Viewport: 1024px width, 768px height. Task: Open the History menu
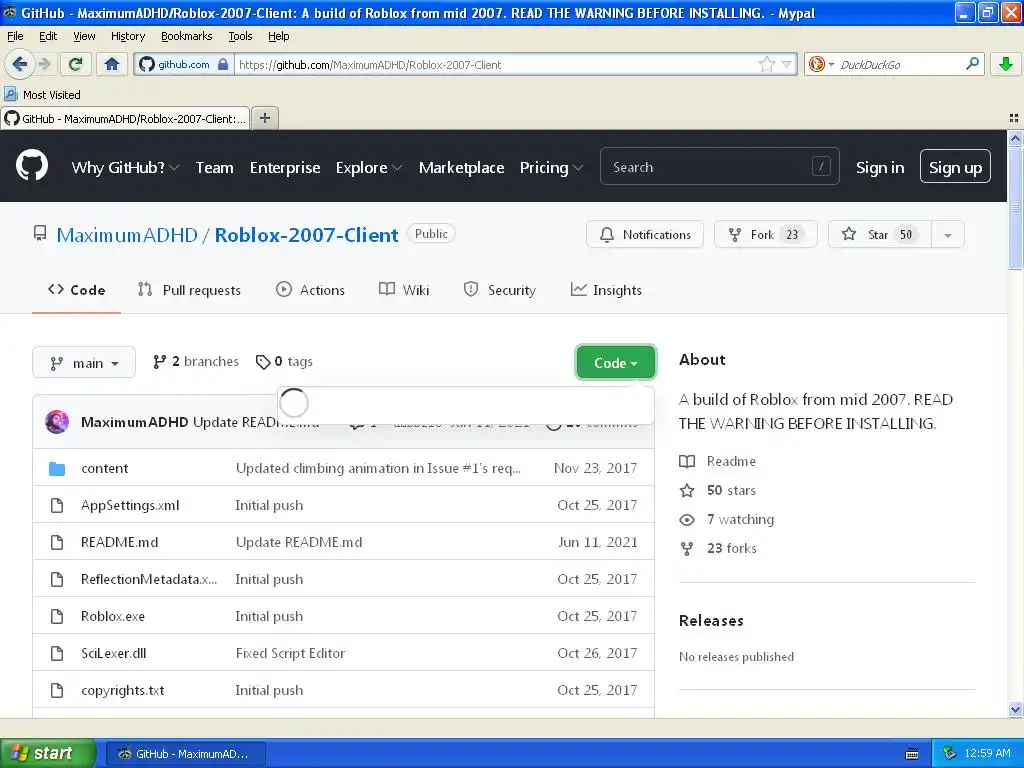[x=127, y=36]
